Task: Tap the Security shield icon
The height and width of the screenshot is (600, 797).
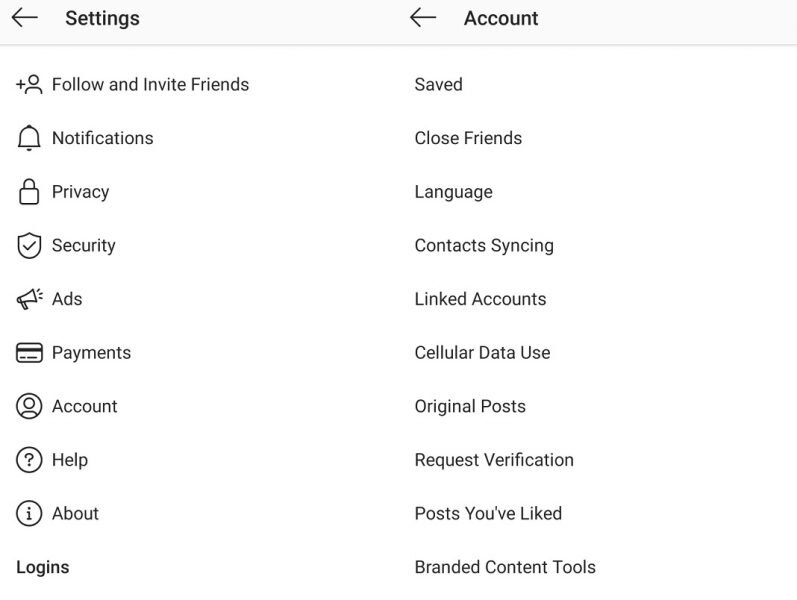Action: pyautogui.click(x=29, y=246)
